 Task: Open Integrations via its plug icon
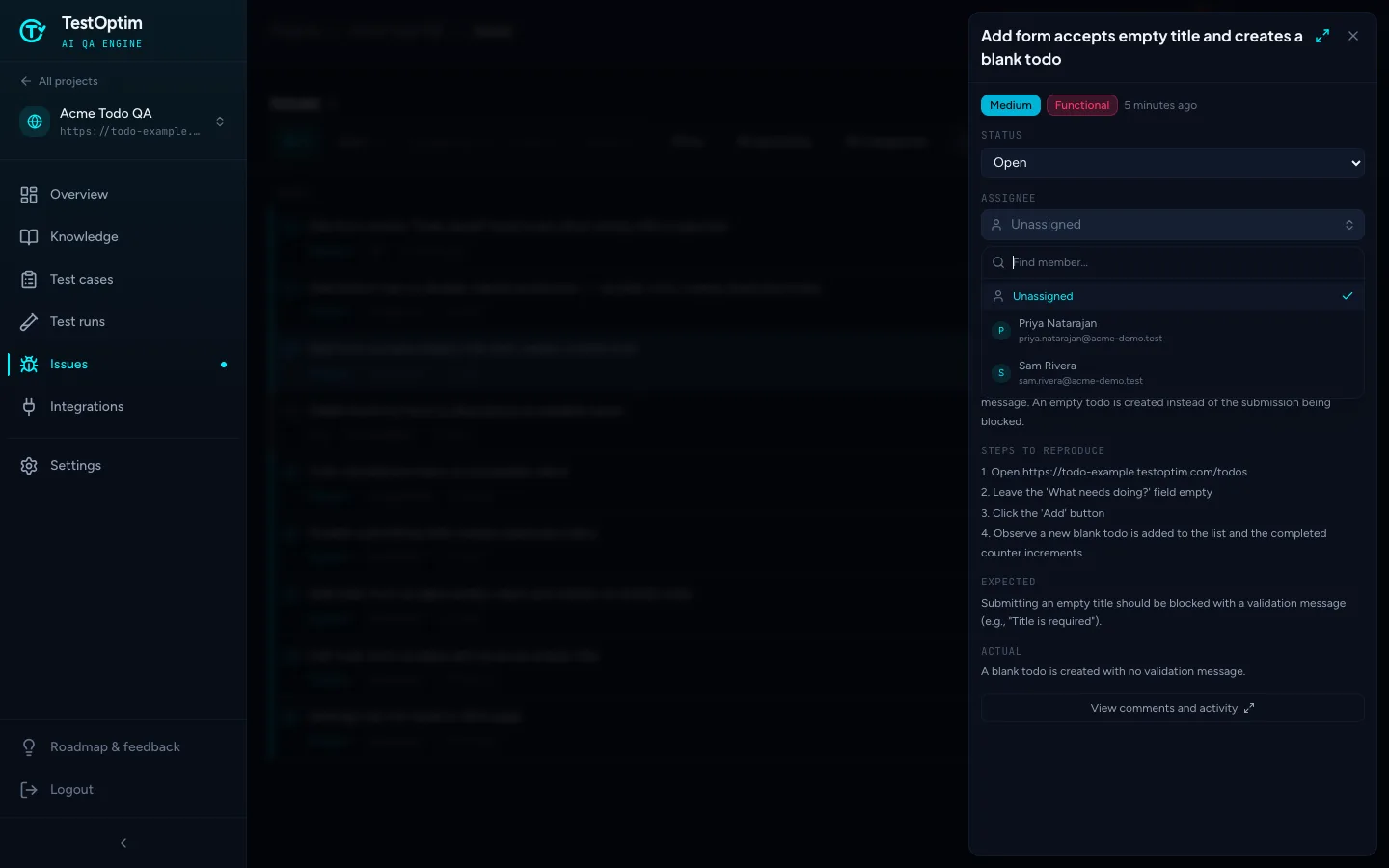point(29,407)
